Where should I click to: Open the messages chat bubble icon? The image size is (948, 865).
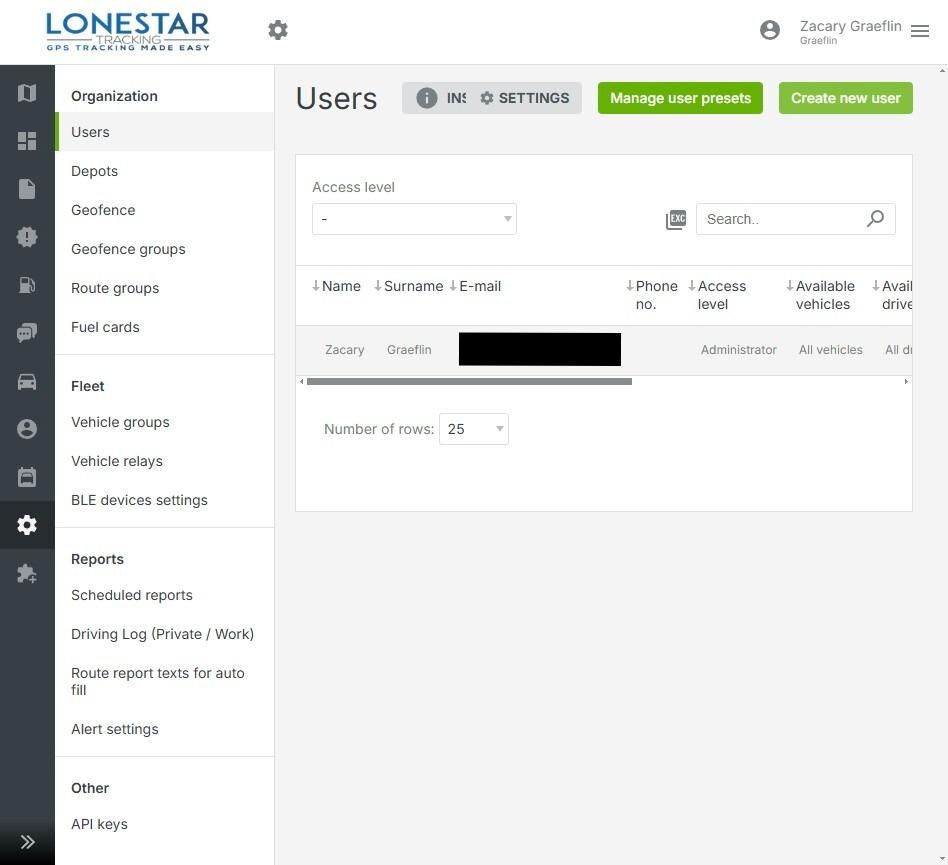(27, 332)
